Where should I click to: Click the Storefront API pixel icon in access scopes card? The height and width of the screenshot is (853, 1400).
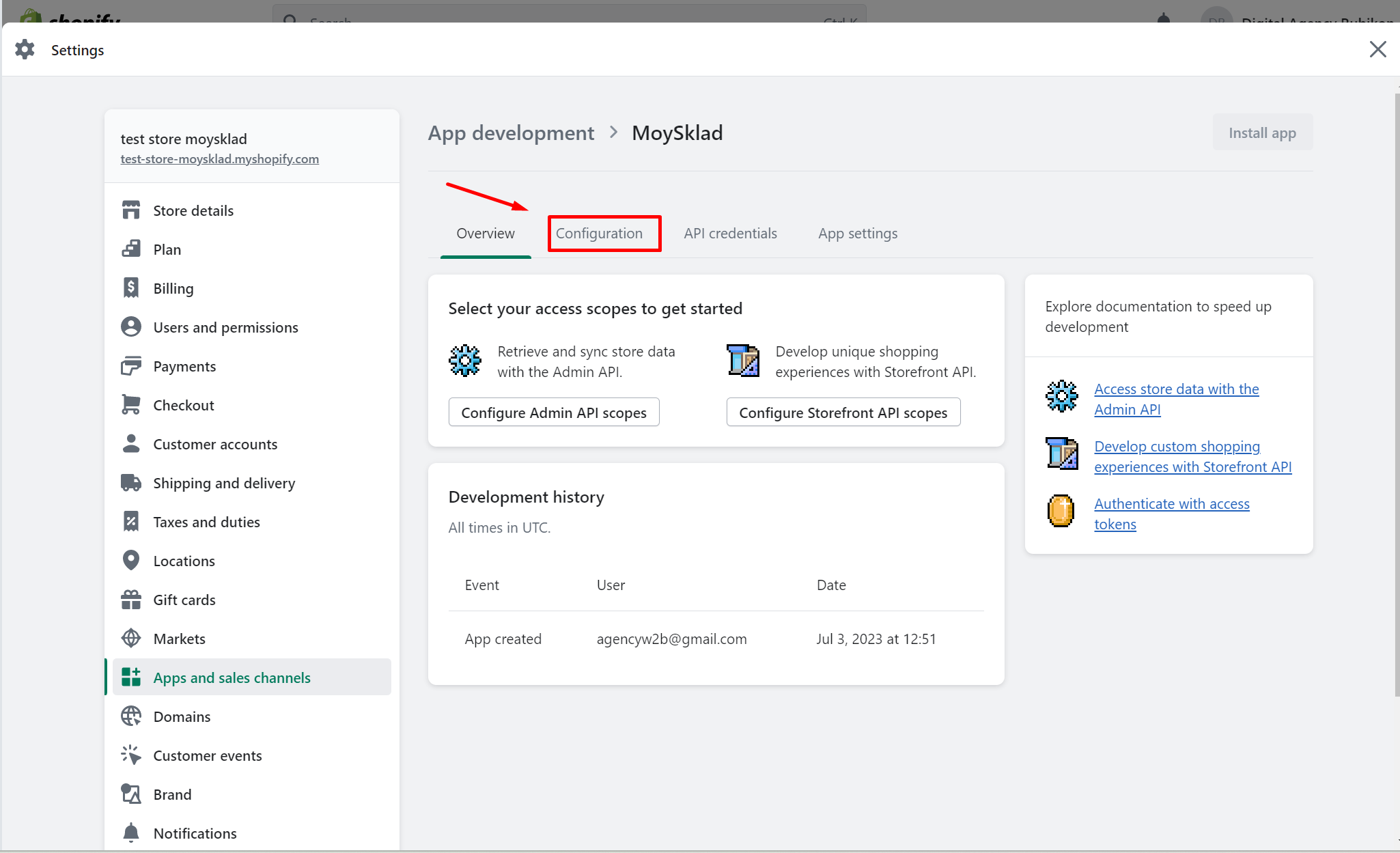(743, 361)
